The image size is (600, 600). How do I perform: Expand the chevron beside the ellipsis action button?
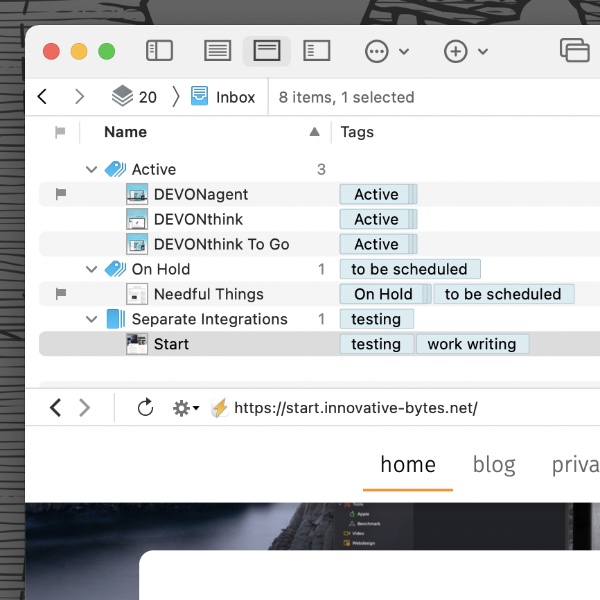404,51
